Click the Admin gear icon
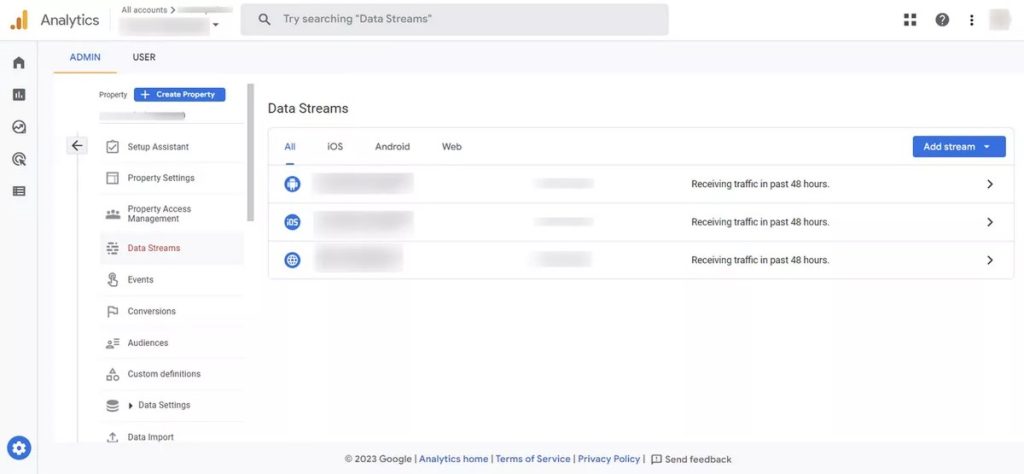The image size is (1024, 474). (19, 448)
